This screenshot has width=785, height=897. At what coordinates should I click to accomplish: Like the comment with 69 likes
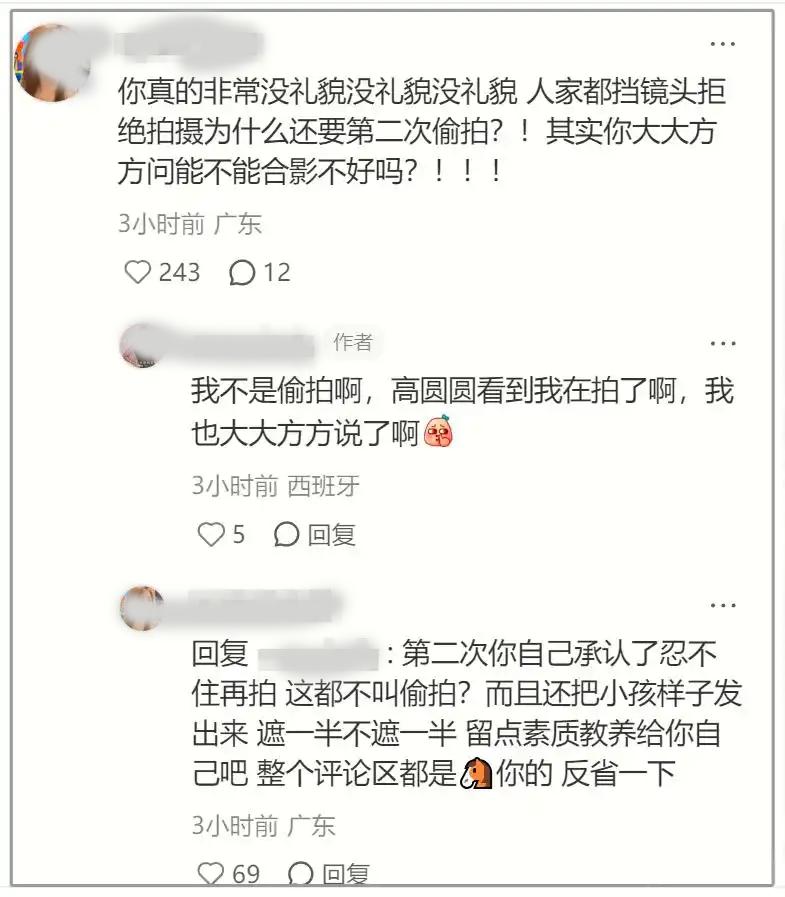[210, 874]
